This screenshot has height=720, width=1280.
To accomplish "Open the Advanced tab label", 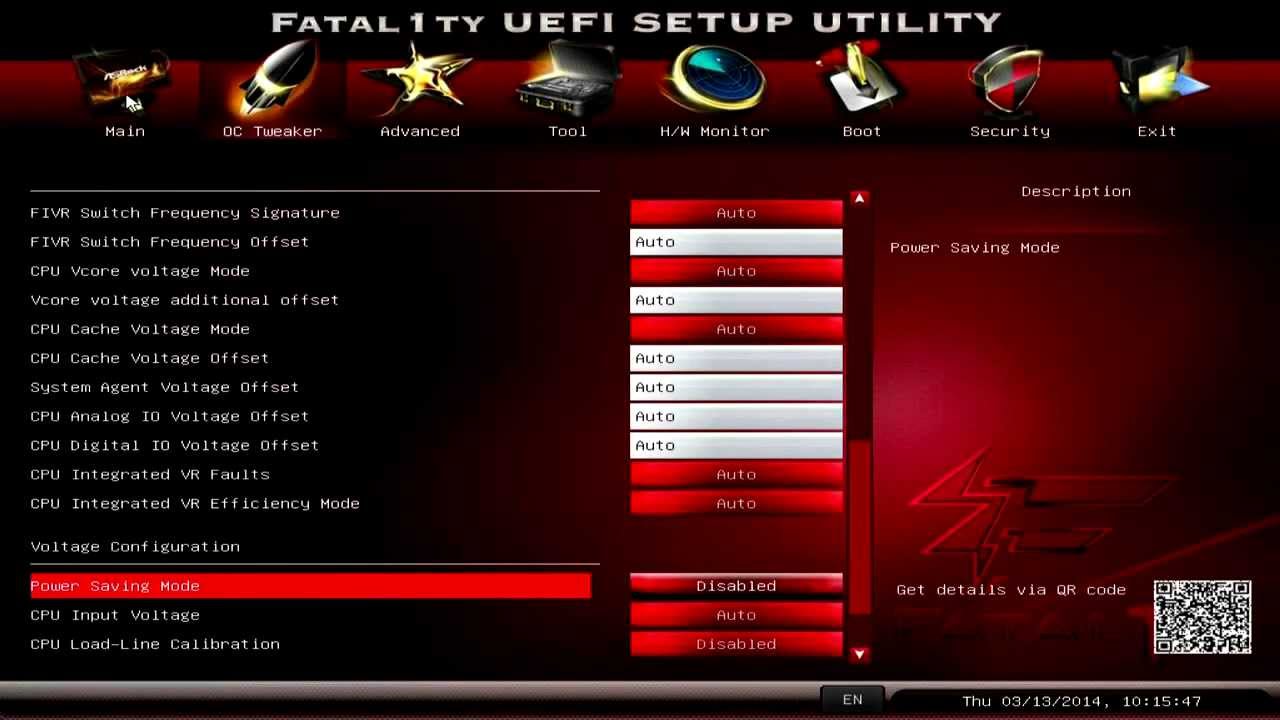I will coord(420,131).
